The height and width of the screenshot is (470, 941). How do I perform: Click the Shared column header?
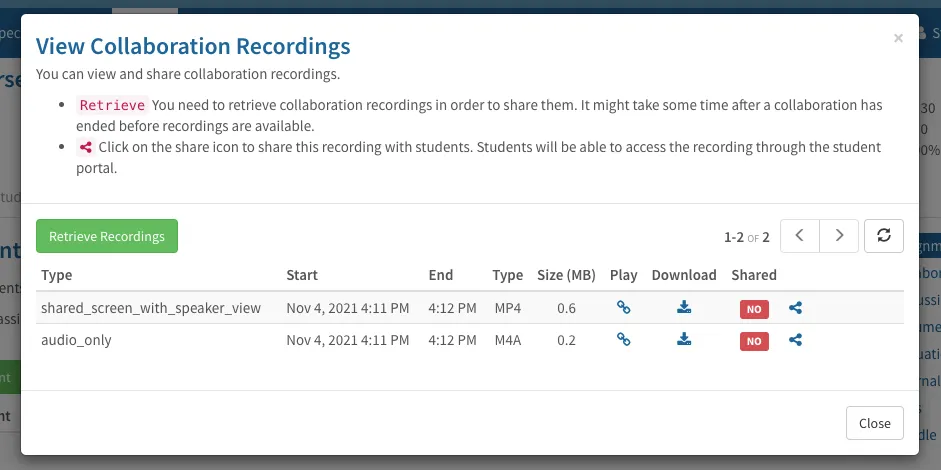[x=754, y=275]
